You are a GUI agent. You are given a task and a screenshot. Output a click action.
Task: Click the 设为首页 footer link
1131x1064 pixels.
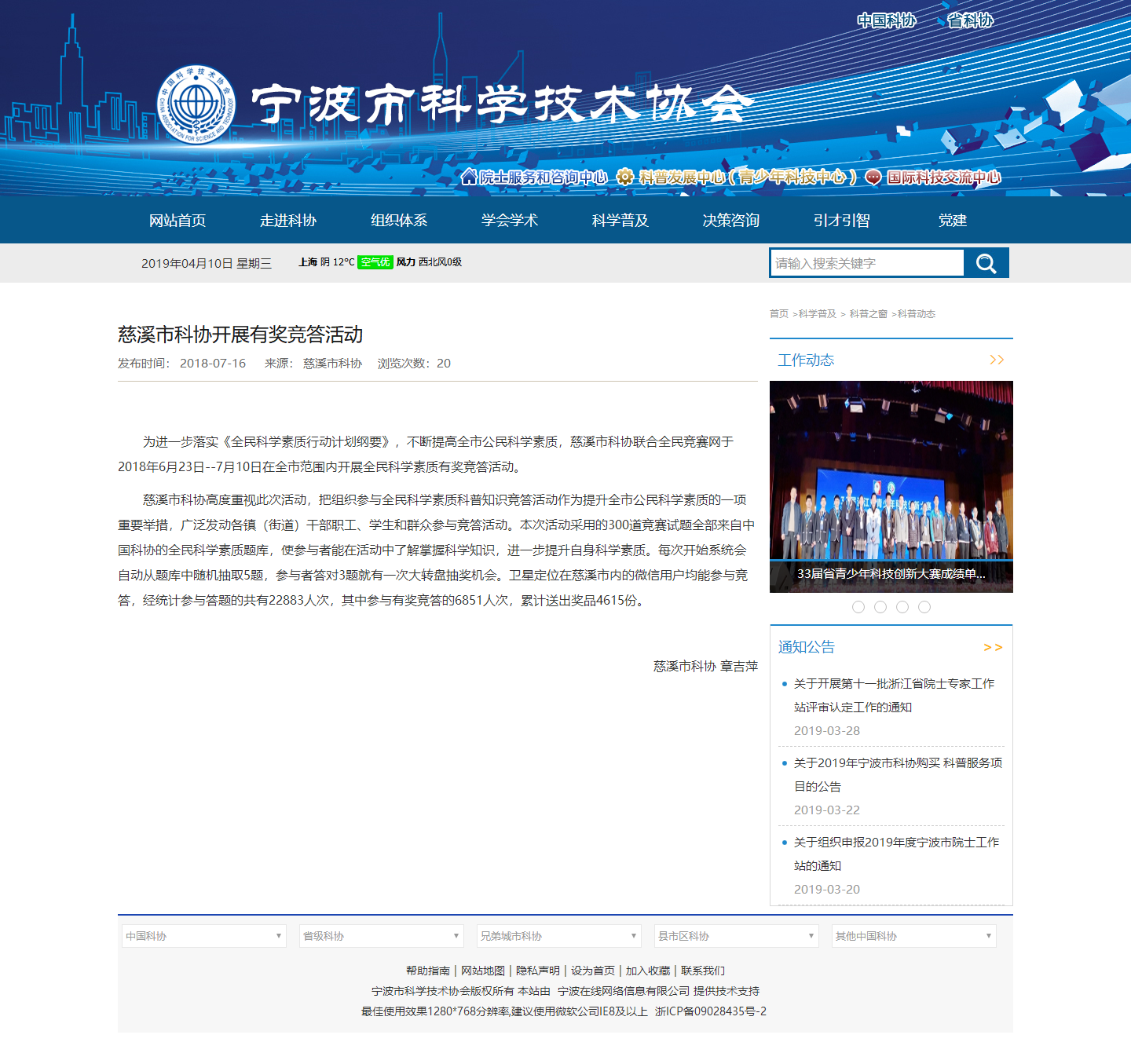click(x=593, y=971)
